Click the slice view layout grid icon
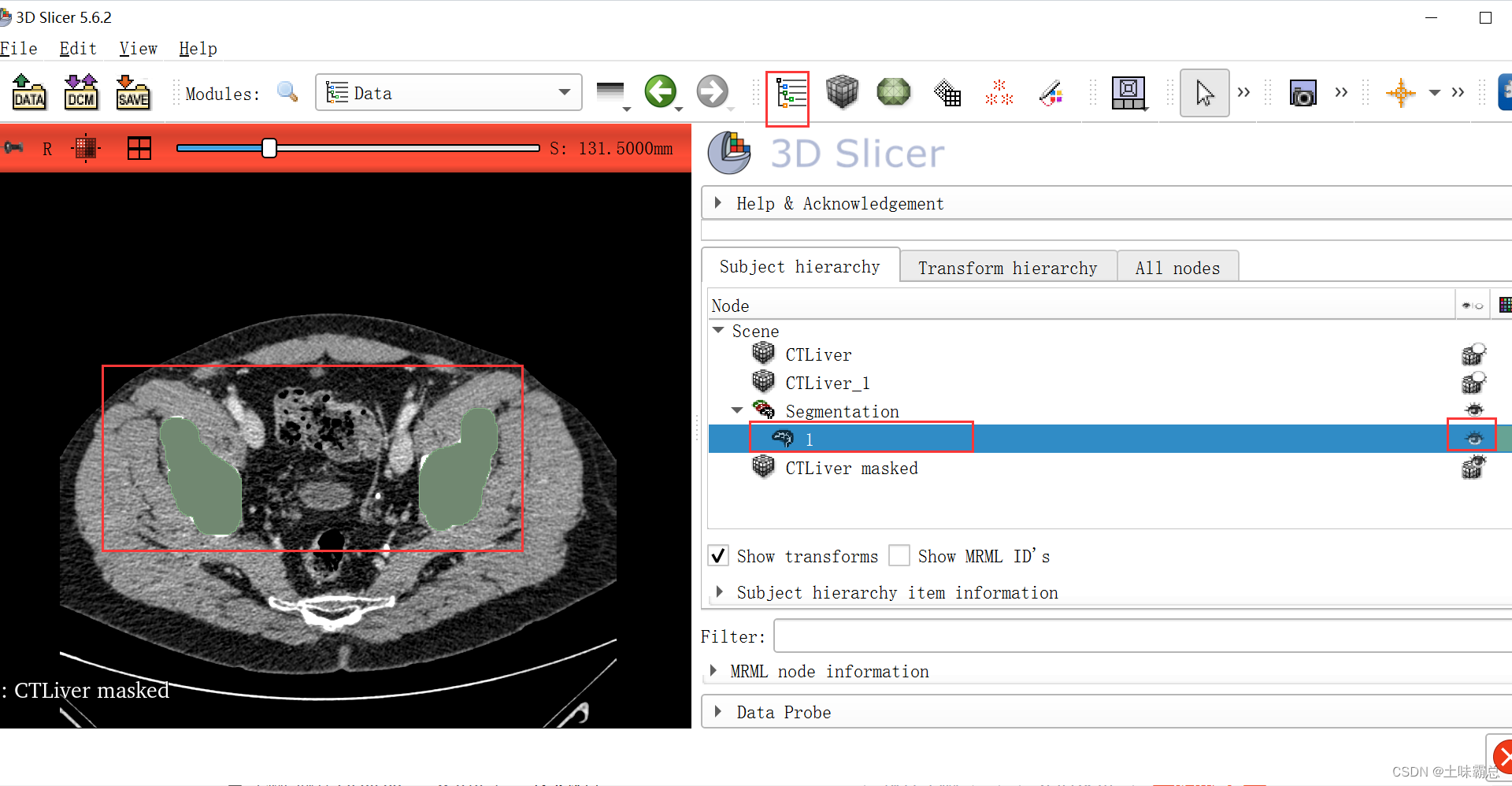The width and height of the screenshot is (1512, 786). click(x=139, y=148)
